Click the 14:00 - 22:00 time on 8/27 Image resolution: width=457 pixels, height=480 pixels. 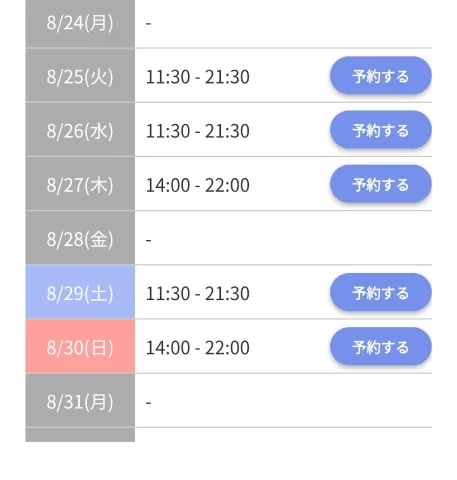198,185
